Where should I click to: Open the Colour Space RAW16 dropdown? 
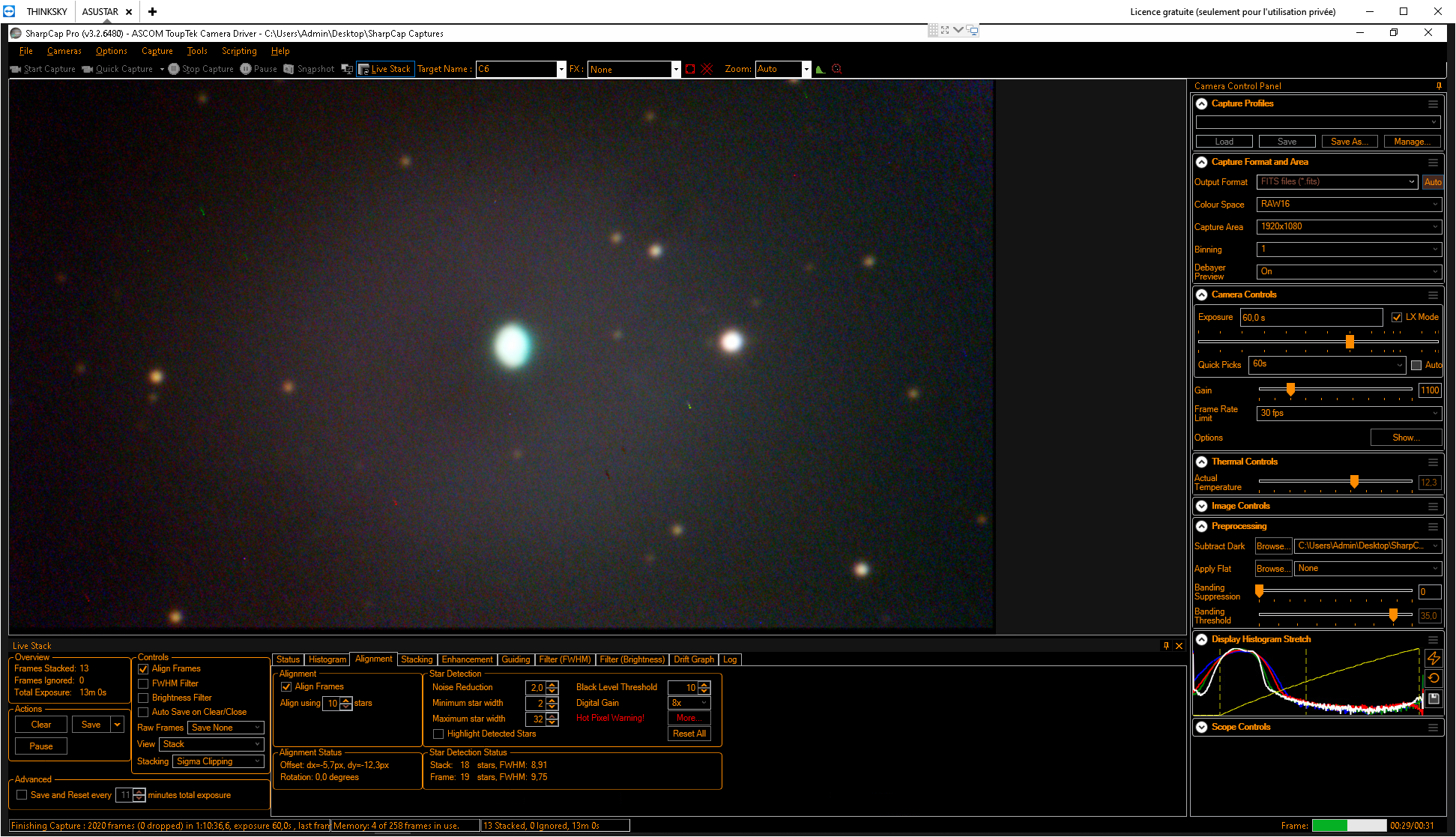pyautogui.click(x=1349, y=204)
